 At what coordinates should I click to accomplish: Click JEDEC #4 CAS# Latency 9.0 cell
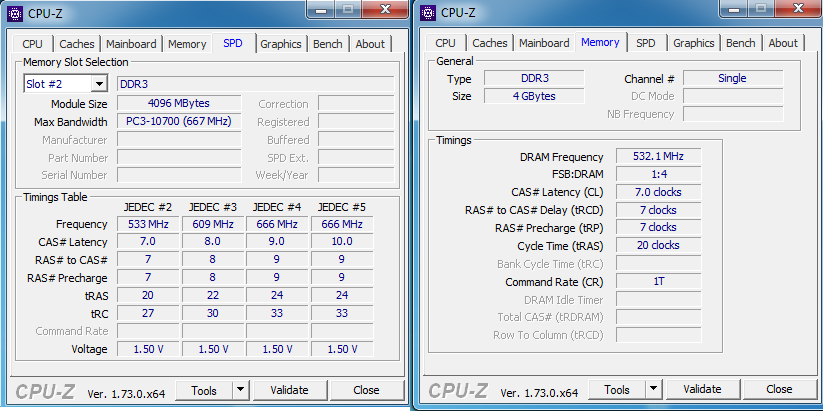pyautogui.click(x=277, y=241)
